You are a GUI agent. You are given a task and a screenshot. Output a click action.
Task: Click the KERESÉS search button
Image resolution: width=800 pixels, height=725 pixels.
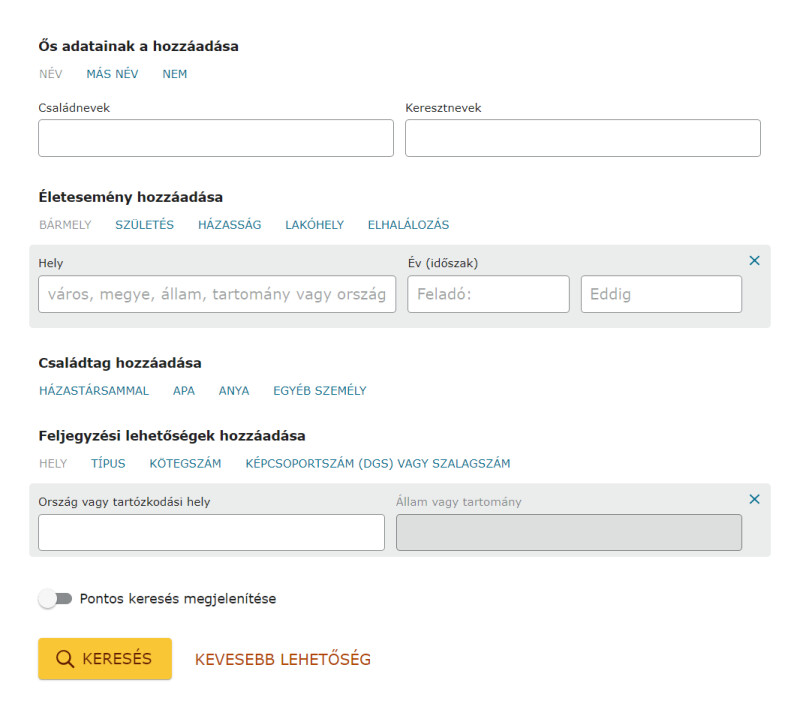coord(105,659)
